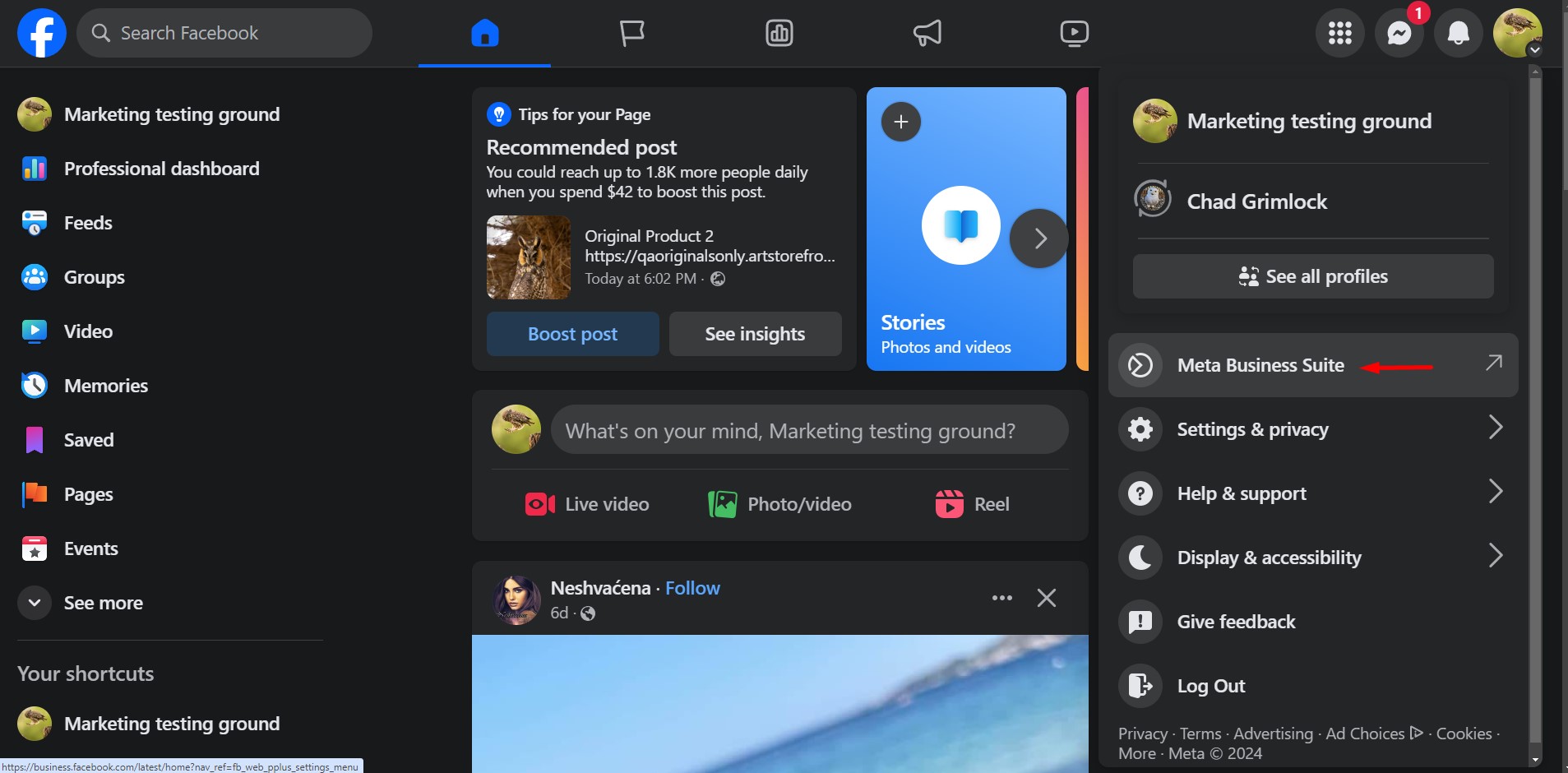Viewport: 1568px width, 773px height.
Task: Select Marketing testing ground profile in menu
Action: 1313,121
